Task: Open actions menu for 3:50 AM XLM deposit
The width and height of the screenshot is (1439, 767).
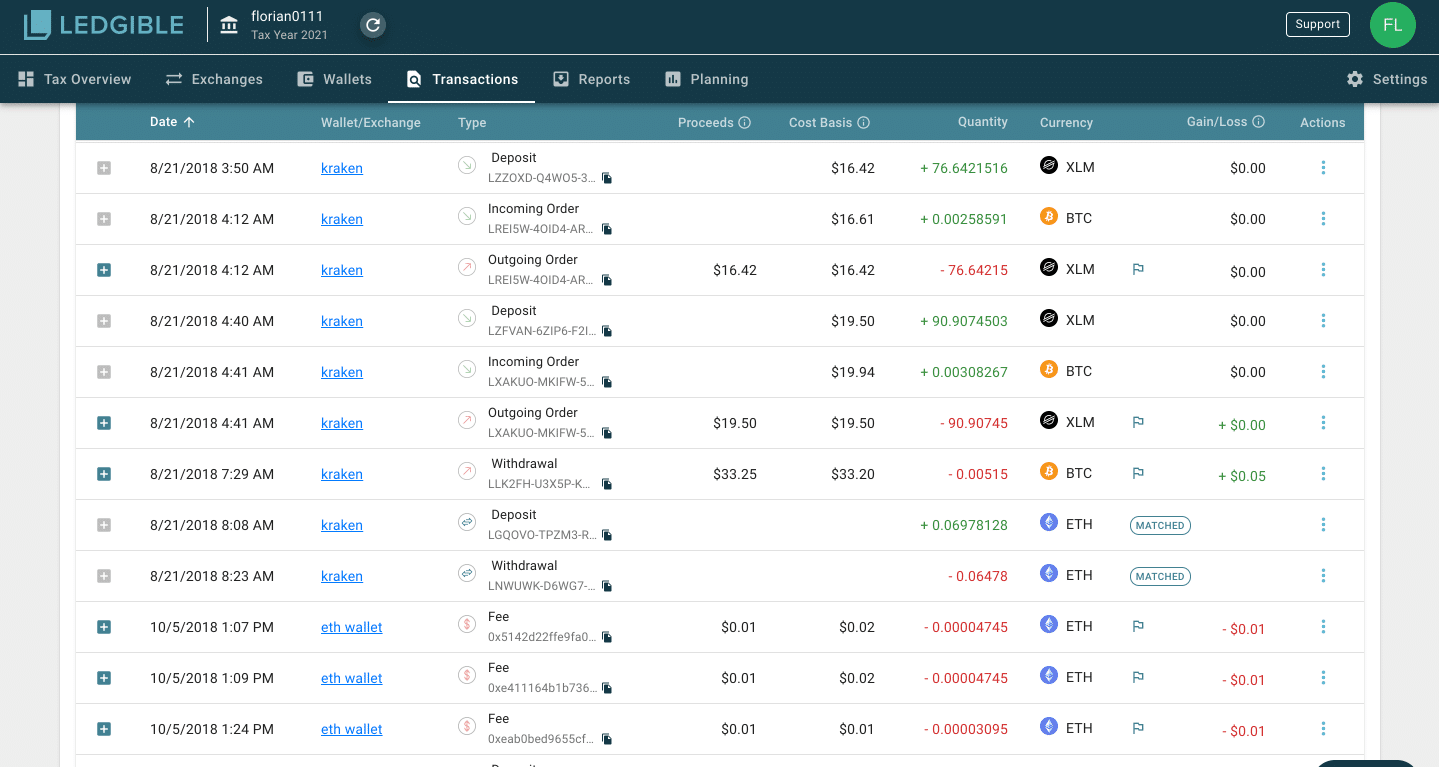Action: 1323,168
